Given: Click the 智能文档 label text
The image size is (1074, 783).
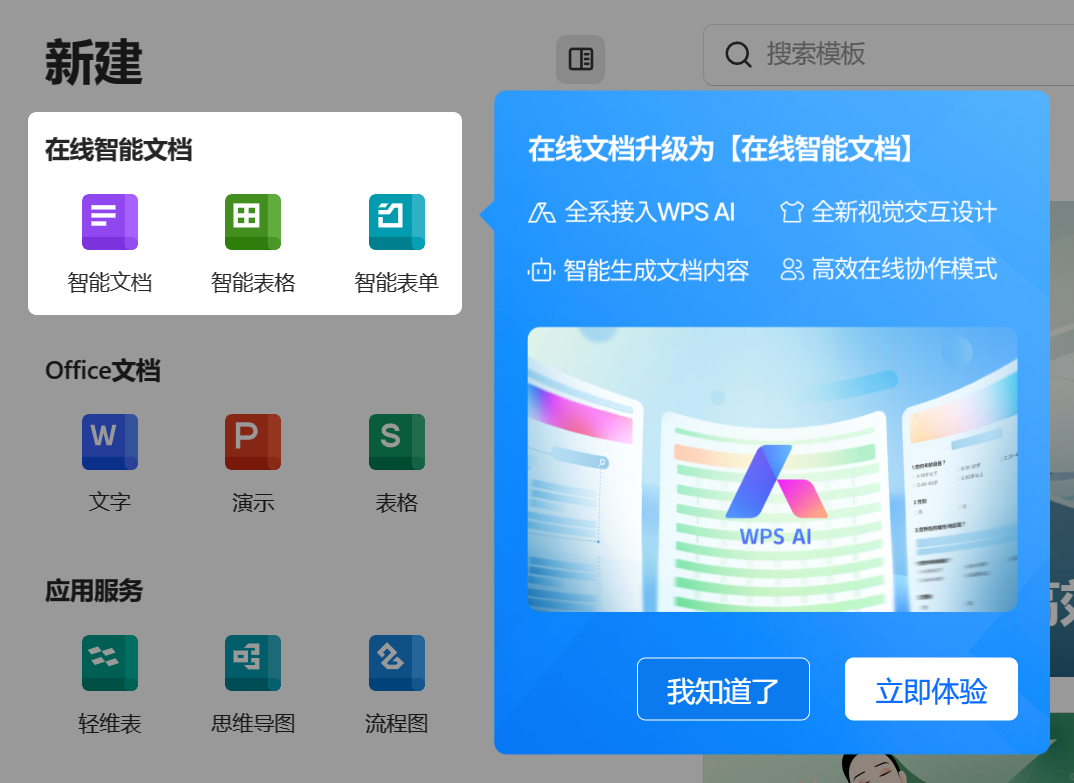Looking at the screenshot, I should pos(110,282).
